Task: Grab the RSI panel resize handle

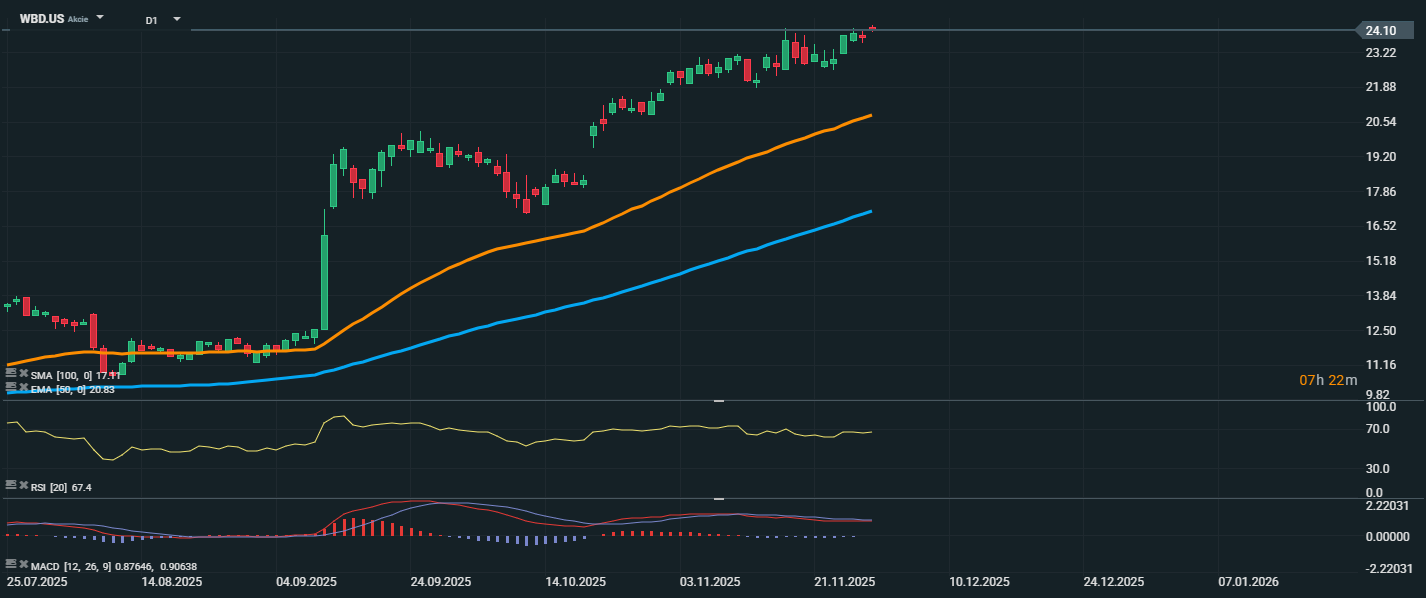Action: [x=718, y=400]
